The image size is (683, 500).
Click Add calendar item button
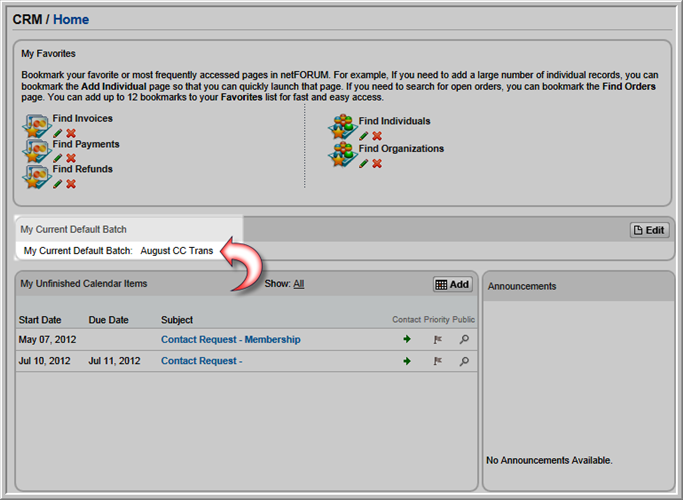(x=453, y=284)
